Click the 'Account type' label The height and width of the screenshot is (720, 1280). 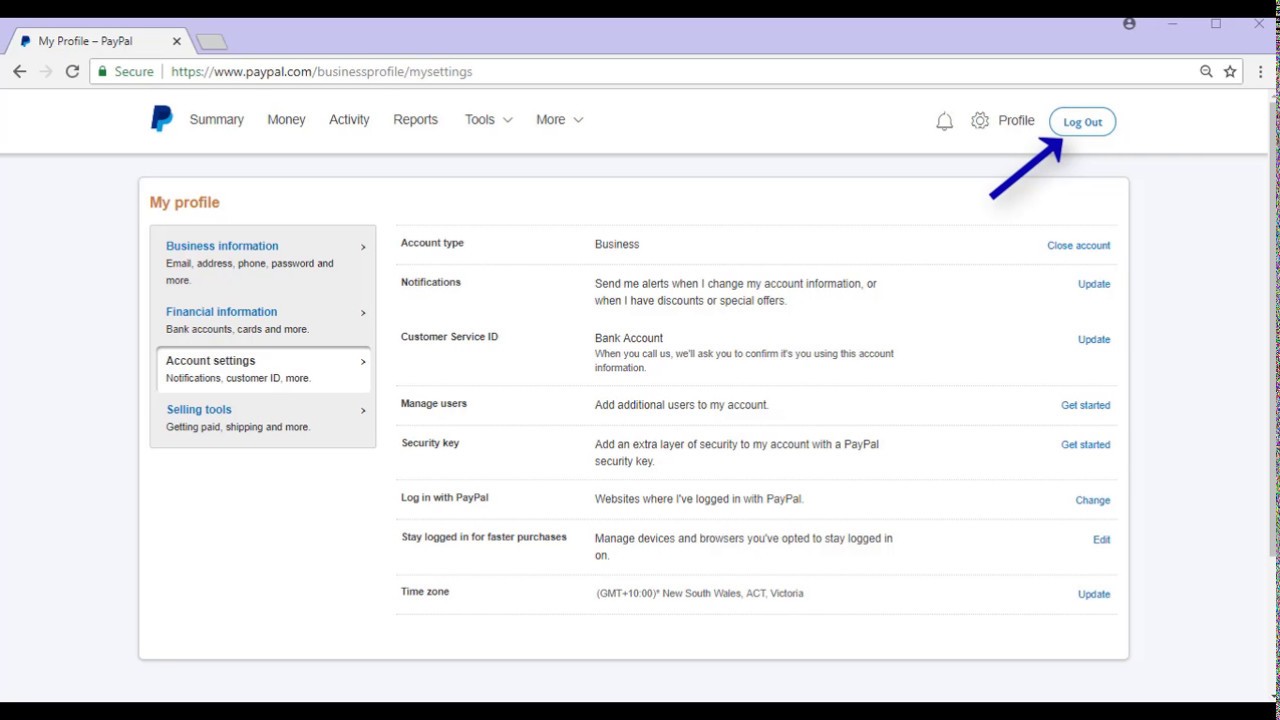[432, 243]
